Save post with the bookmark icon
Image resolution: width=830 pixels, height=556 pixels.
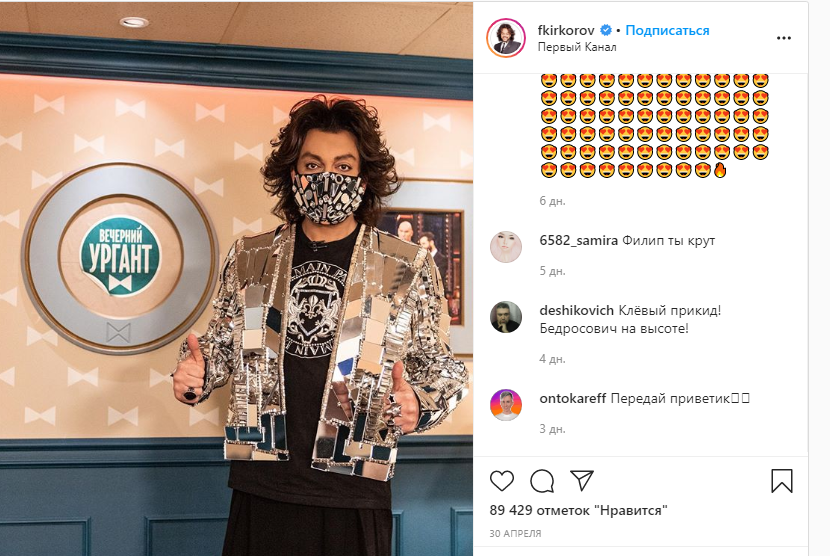781,481
